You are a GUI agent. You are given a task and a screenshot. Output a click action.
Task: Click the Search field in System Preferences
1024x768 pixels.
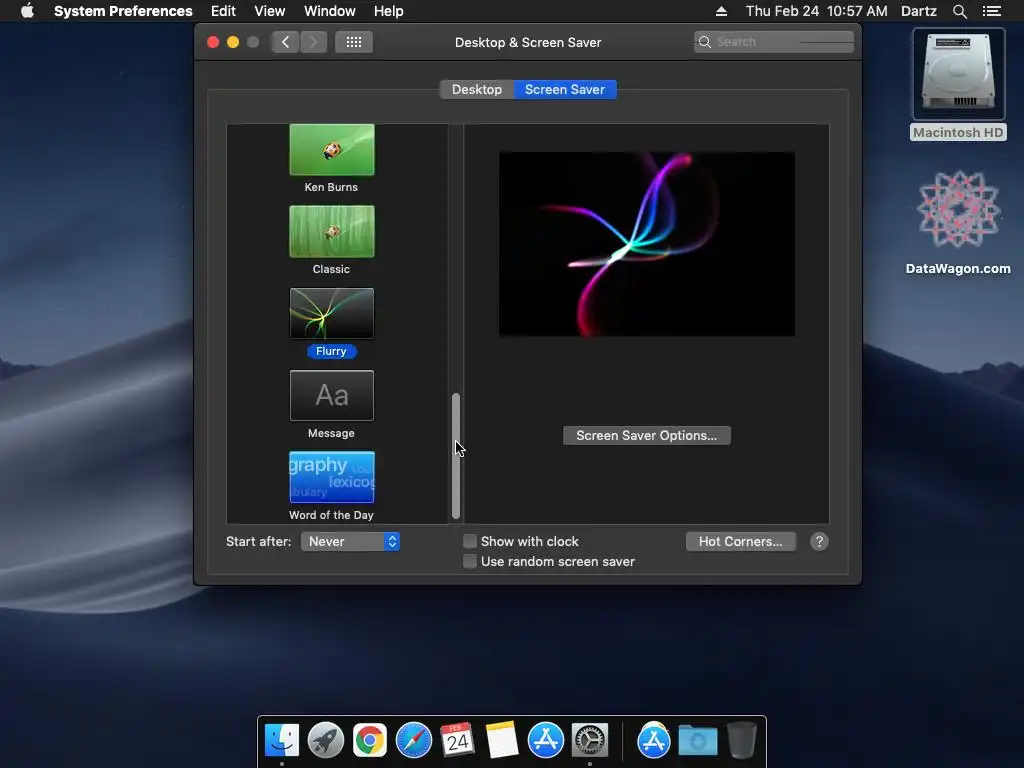(774, 42)
